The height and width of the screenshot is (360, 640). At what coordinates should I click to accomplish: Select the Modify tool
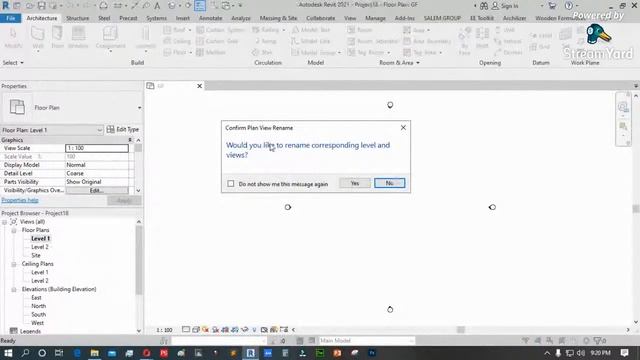point(13,38)
